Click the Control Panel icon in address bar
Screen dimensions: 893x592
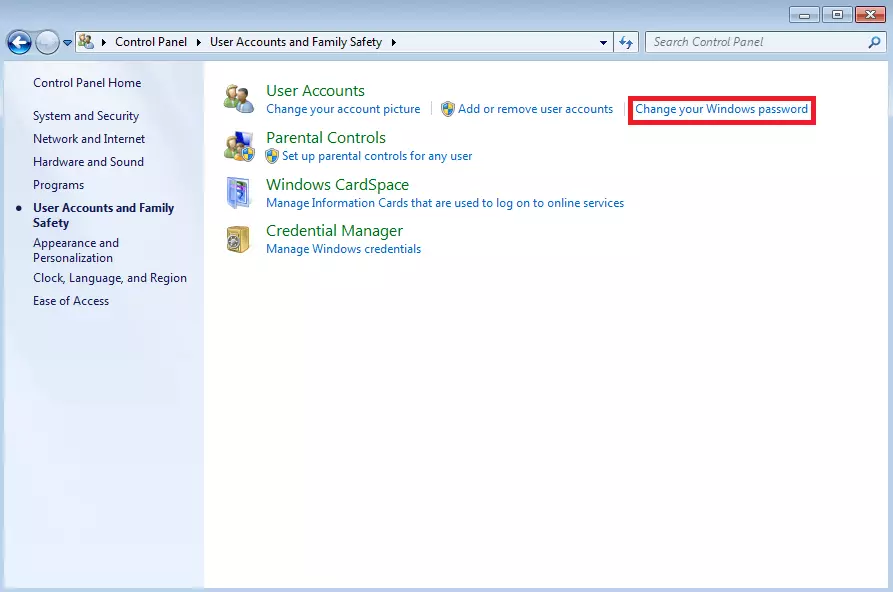point(86,42)
